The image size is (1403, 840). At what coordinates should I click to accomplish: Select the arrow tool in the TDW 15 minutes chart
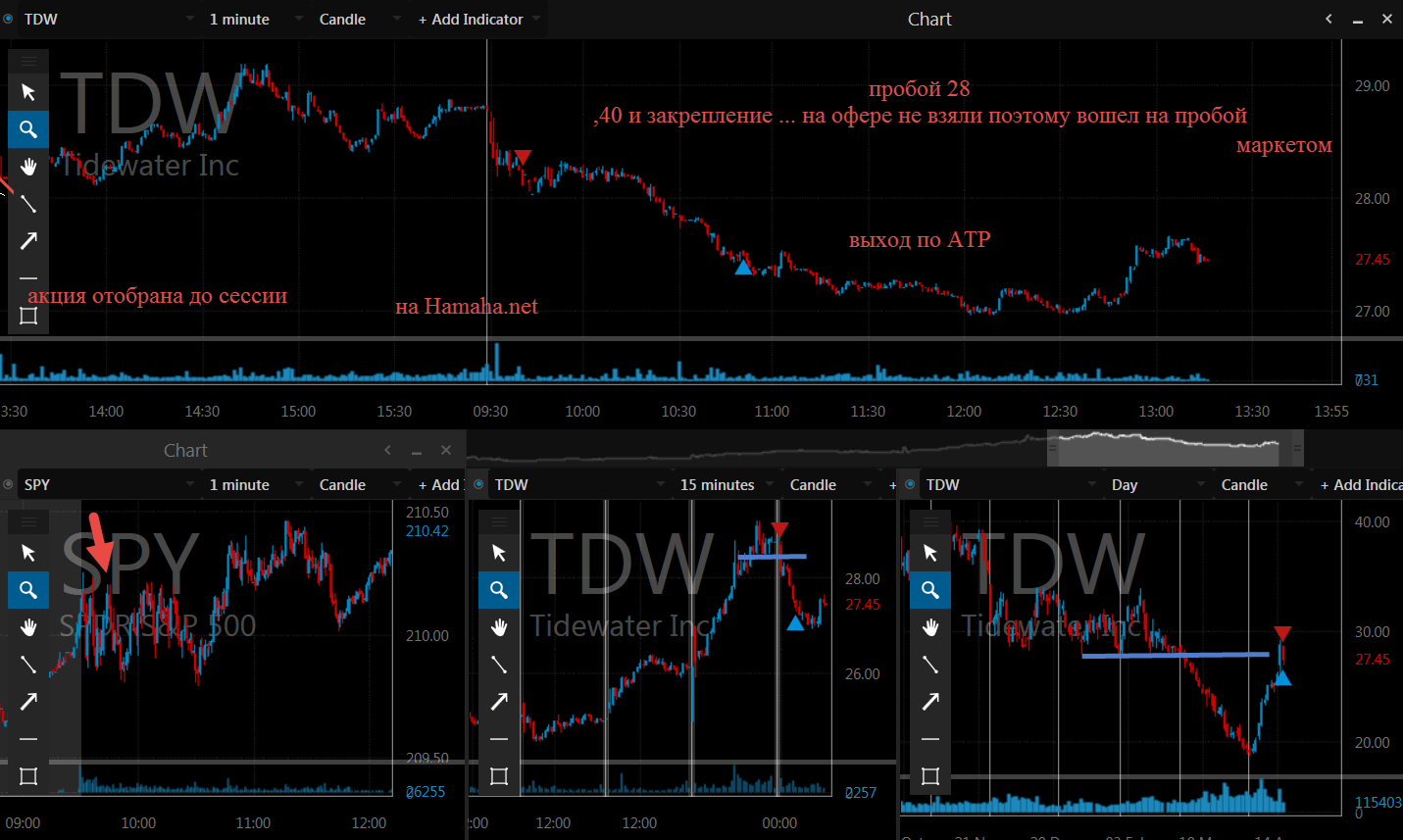pyautogui.click(x=499, y=702)
